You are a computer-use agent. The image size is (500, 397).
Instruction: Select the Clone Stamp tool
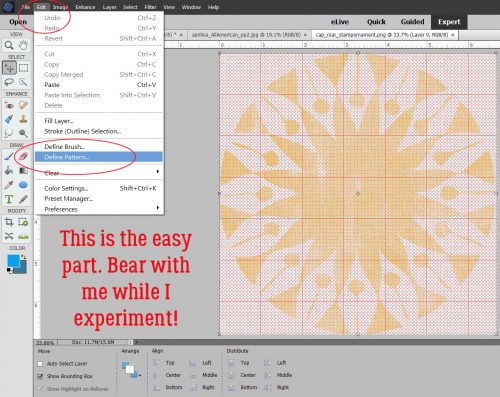click(23, 119)
